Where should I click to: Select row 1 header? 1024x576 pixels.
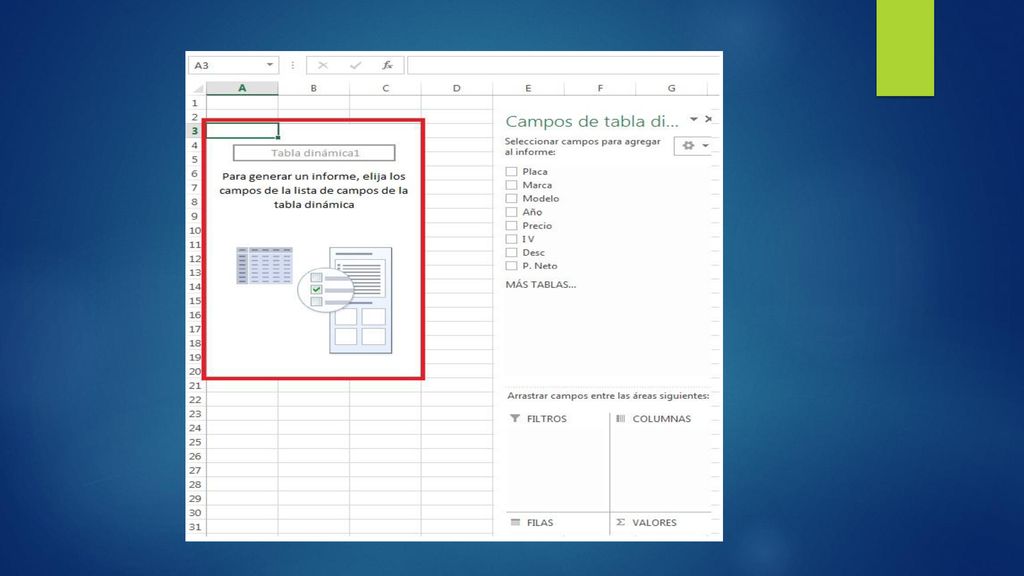(195, 103)
